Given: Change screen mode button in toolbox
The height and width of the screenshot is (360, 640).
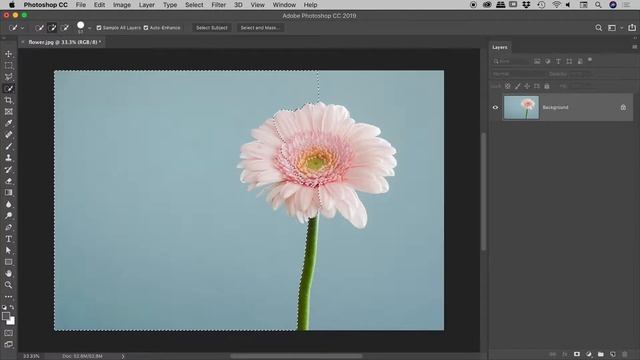Looking at the screenshot, I should [x=9, y=344].
